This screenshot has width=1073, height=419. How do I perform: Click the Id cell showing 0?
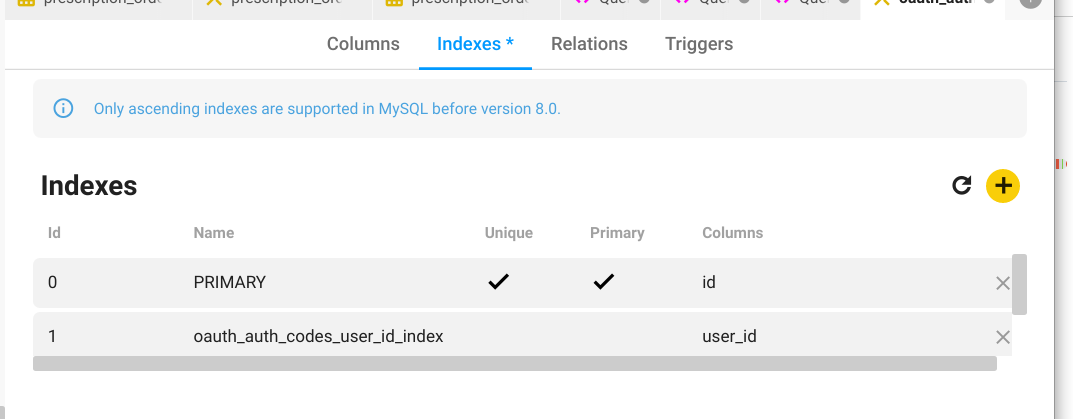pos(52,282)
